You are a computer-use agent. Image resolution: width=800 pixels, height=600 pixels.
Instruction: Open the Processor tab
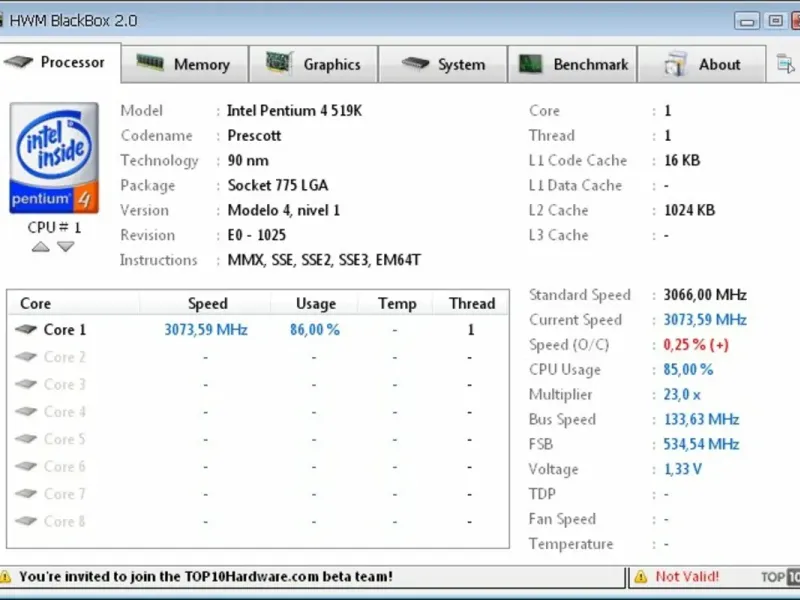point(60,62)
